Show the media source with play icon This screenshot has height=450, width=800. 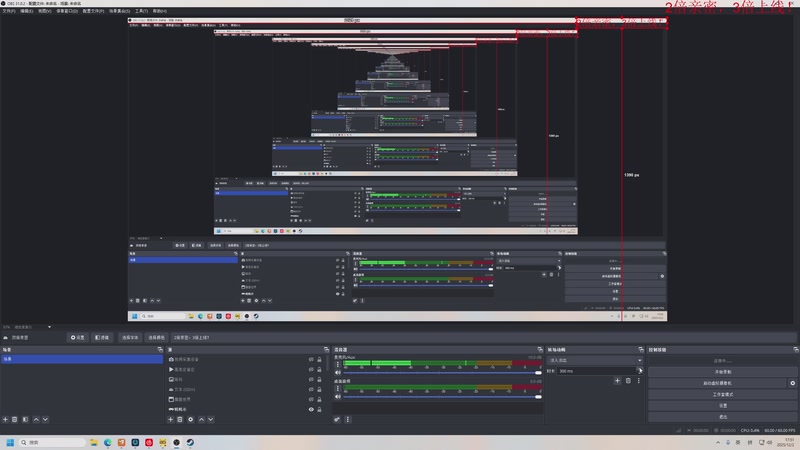tap(311, 369)
